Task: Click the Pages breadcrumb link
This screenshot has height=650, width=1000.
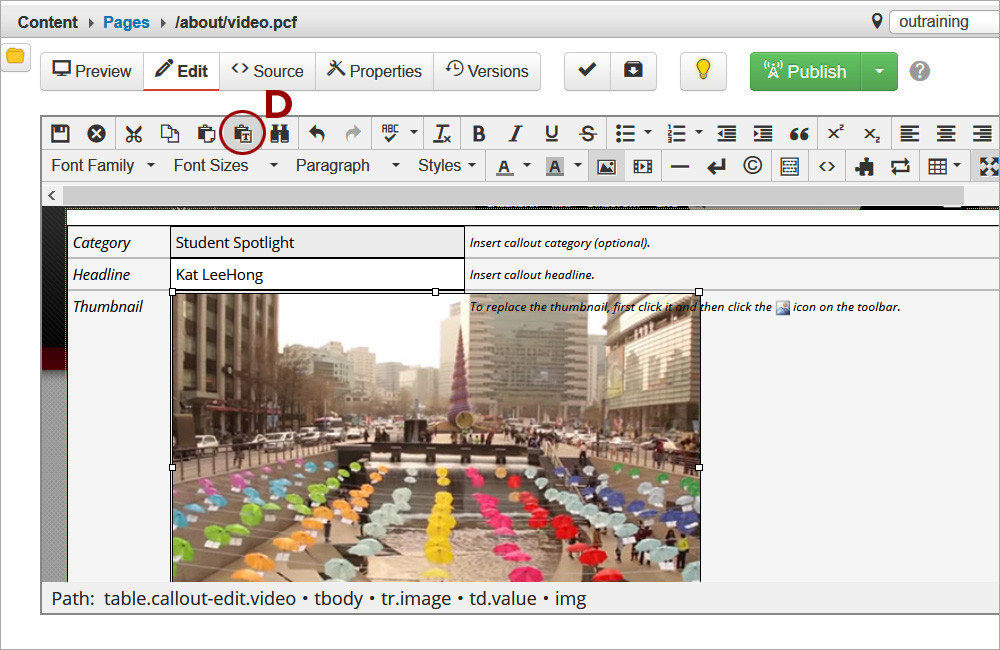Action: point(126,22)
